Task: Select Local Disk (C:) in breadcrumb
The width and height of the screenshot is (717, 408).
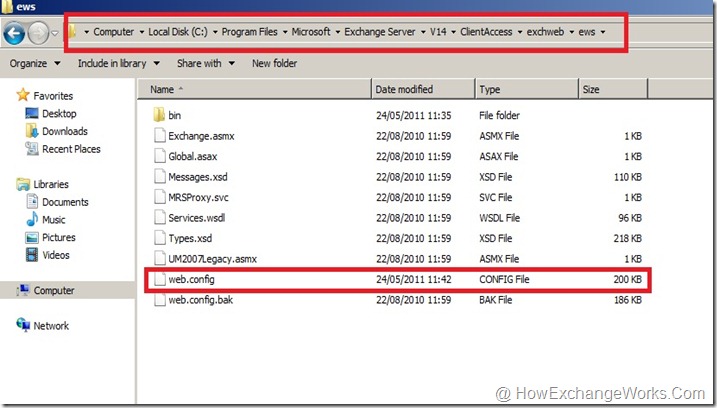Action: click(177, 32)
